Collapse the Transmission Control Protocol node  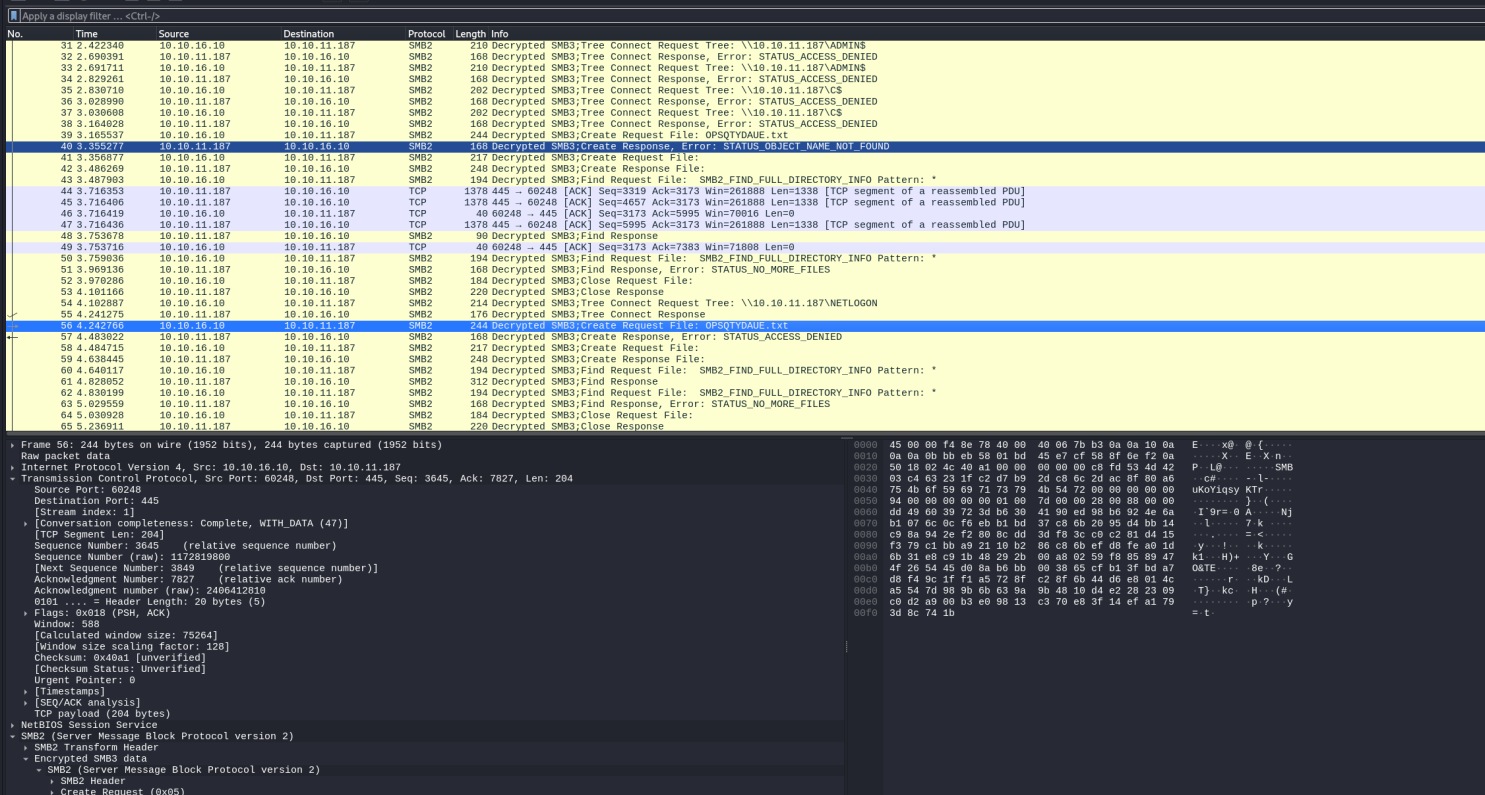coord(13,479)
